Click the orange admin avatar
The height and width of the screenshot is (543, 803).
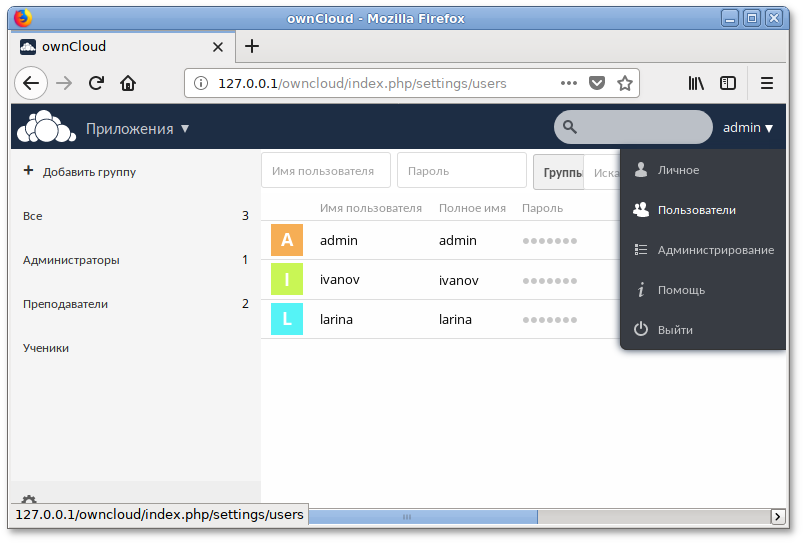[x=287, y=240]
